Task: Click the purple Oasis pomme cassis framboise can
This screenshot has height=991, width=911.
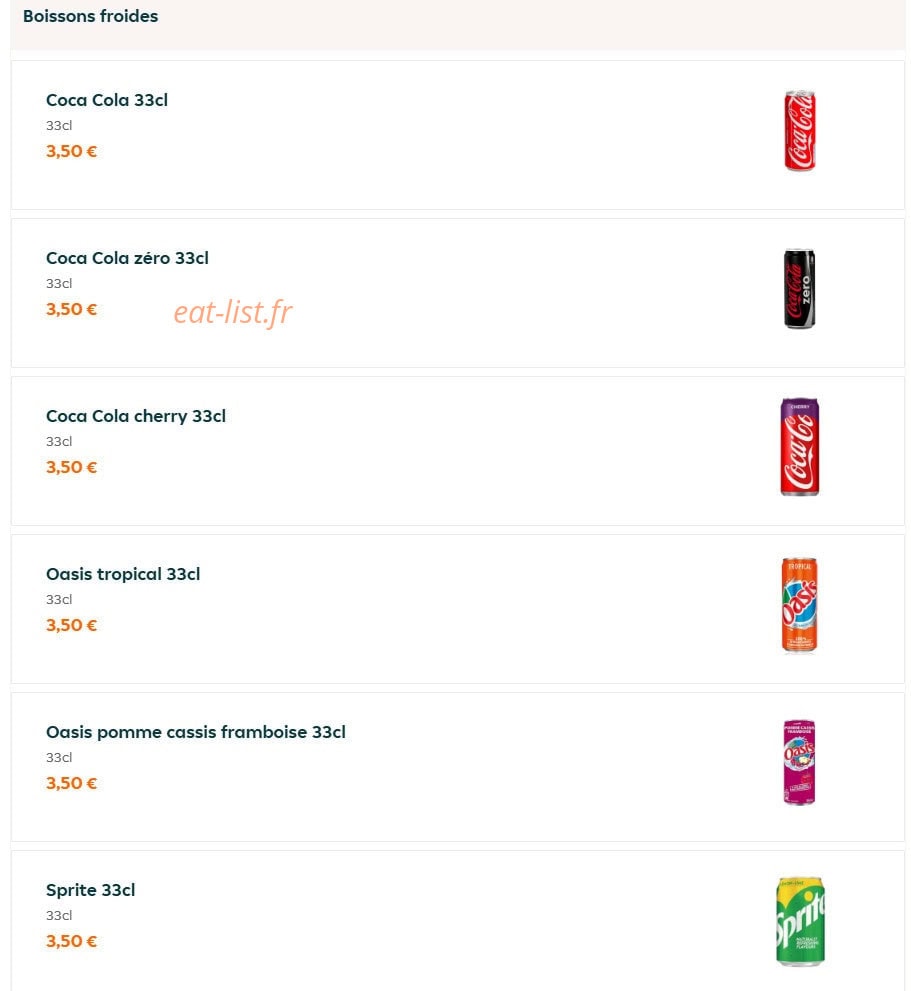Action: (799, 762)
